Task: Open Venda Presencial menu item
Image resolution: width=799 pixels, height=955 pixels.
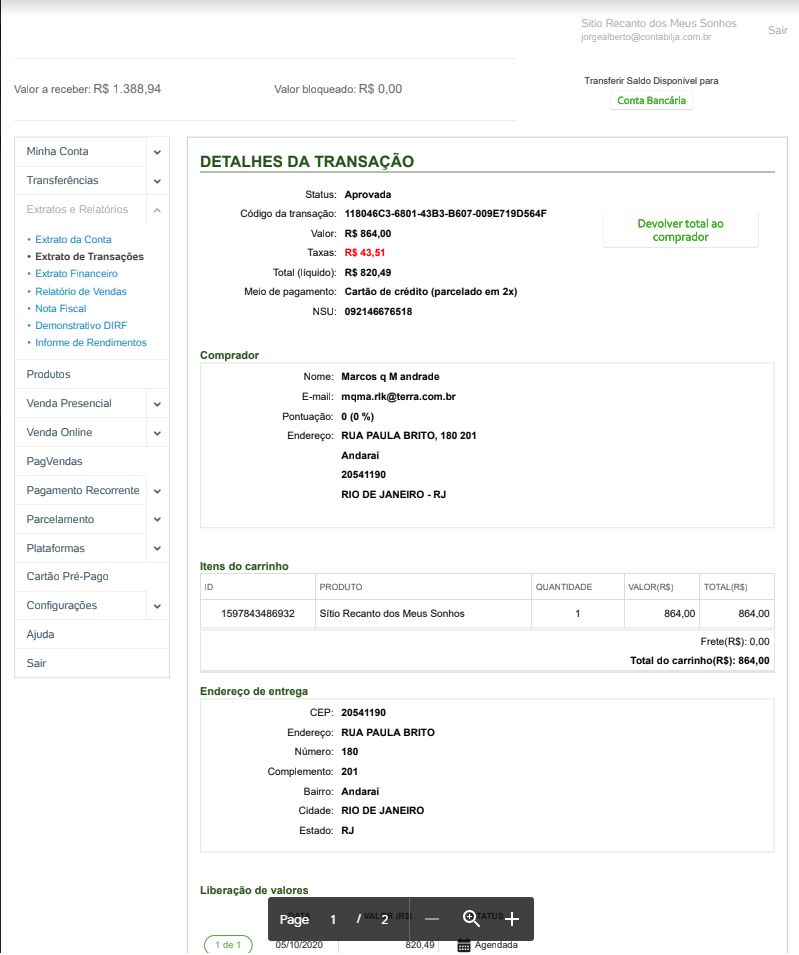Action: pyautogui.click(x=69, y=403)
